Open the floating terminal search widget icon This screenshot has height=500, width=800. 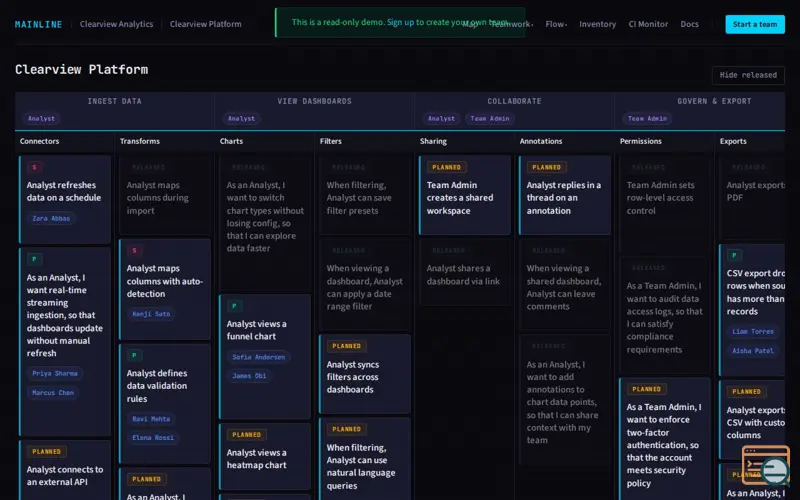coord(766,465)
